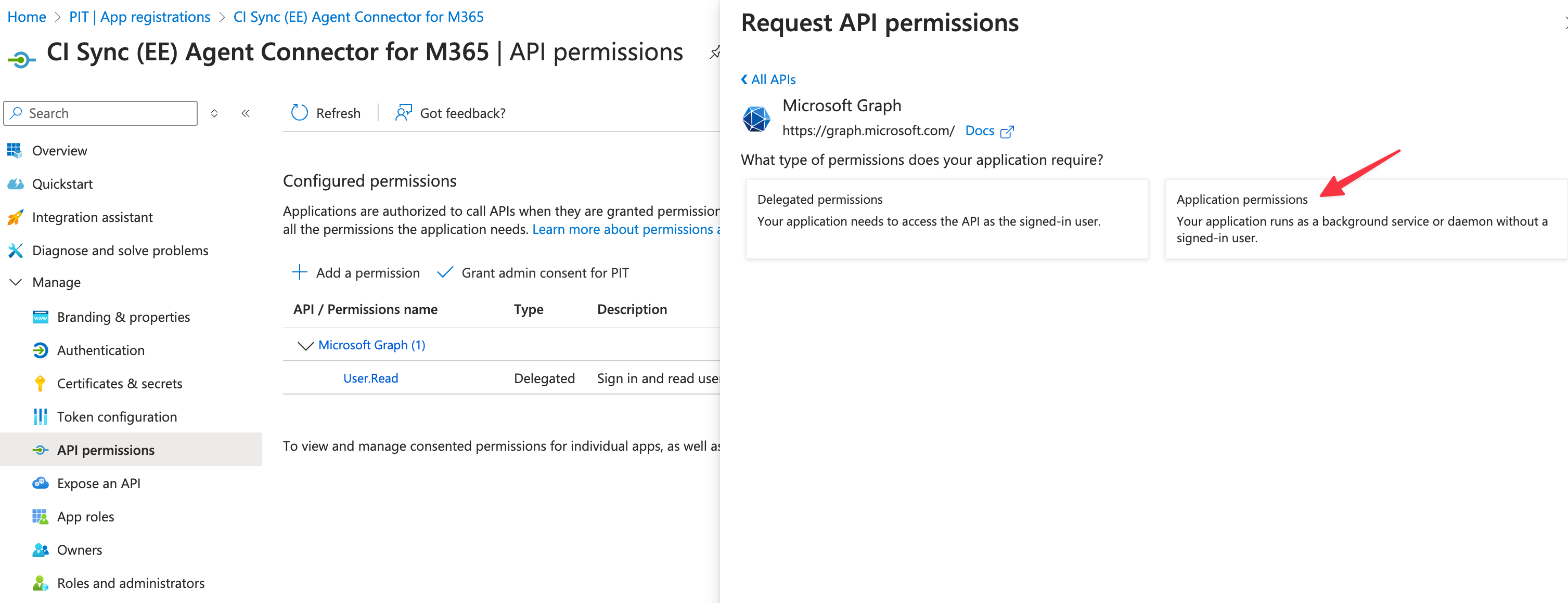Click the app registration icon beside the page title
The image size is (1568, 603).
(x=21, y=59)
